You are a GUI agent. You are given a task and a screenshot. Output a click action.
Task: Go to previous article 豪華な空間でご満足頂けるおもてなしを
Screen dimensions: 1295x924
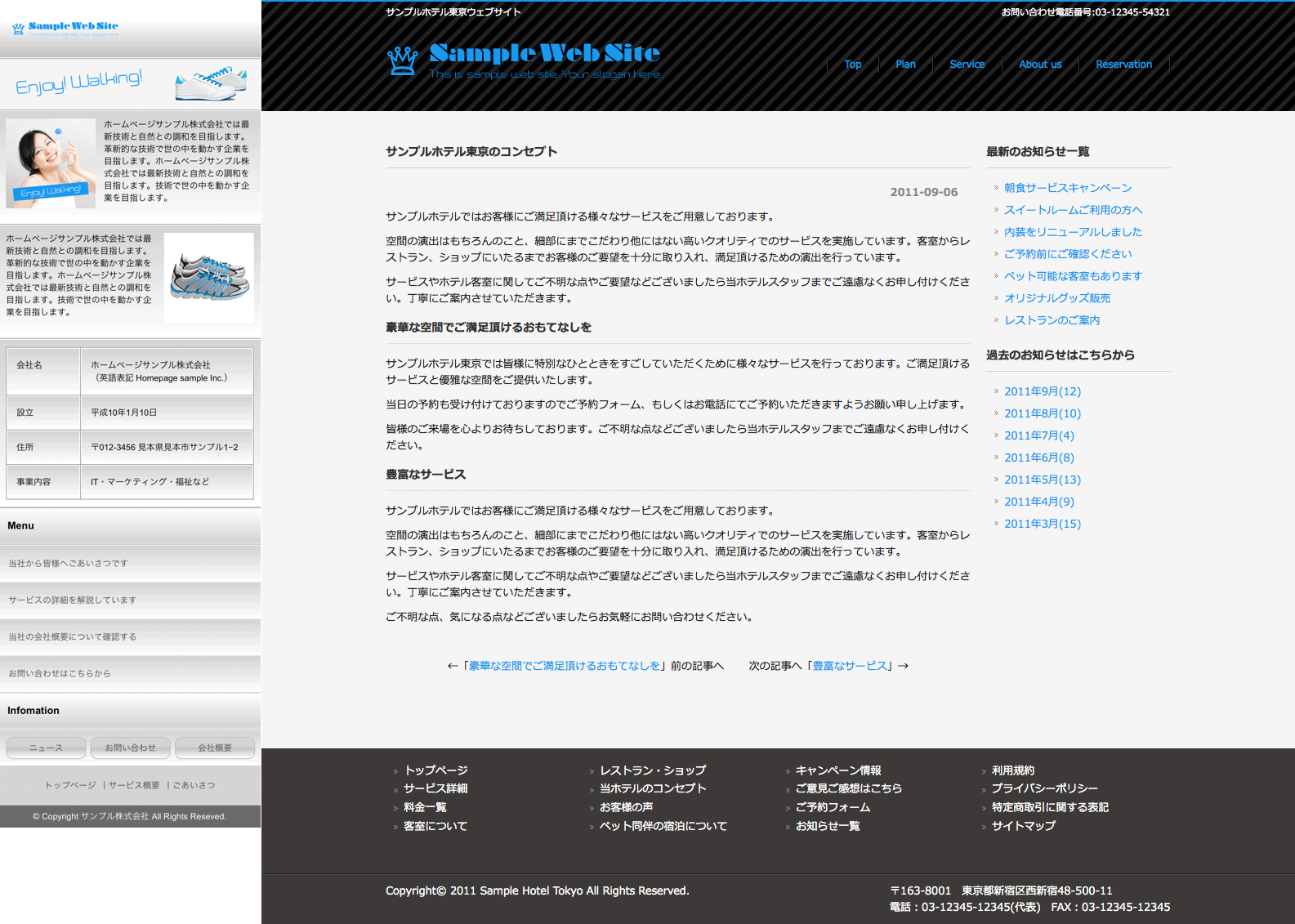coord(564,666)
